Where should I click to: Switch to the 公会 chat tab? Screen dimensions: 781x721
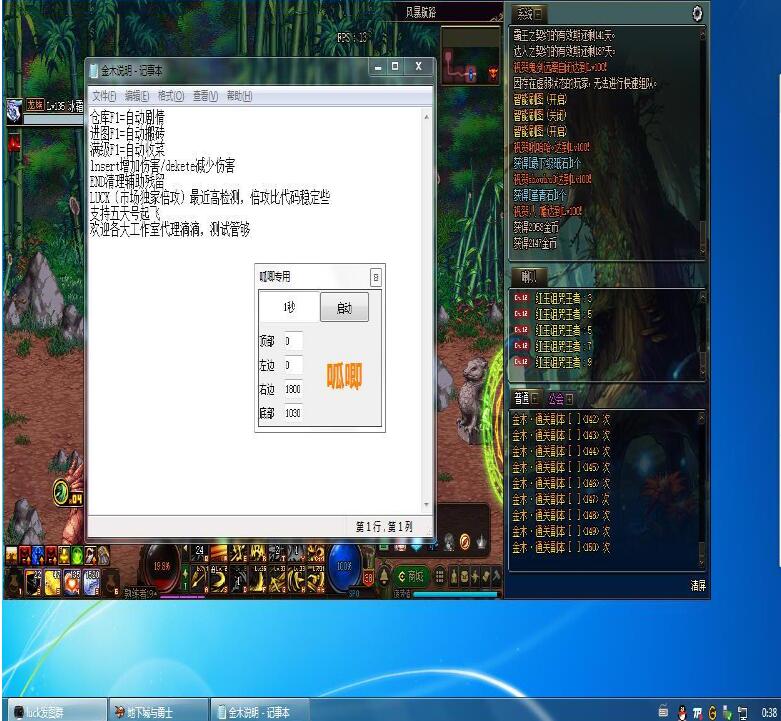pyautogui.click(x=560, y=398)
